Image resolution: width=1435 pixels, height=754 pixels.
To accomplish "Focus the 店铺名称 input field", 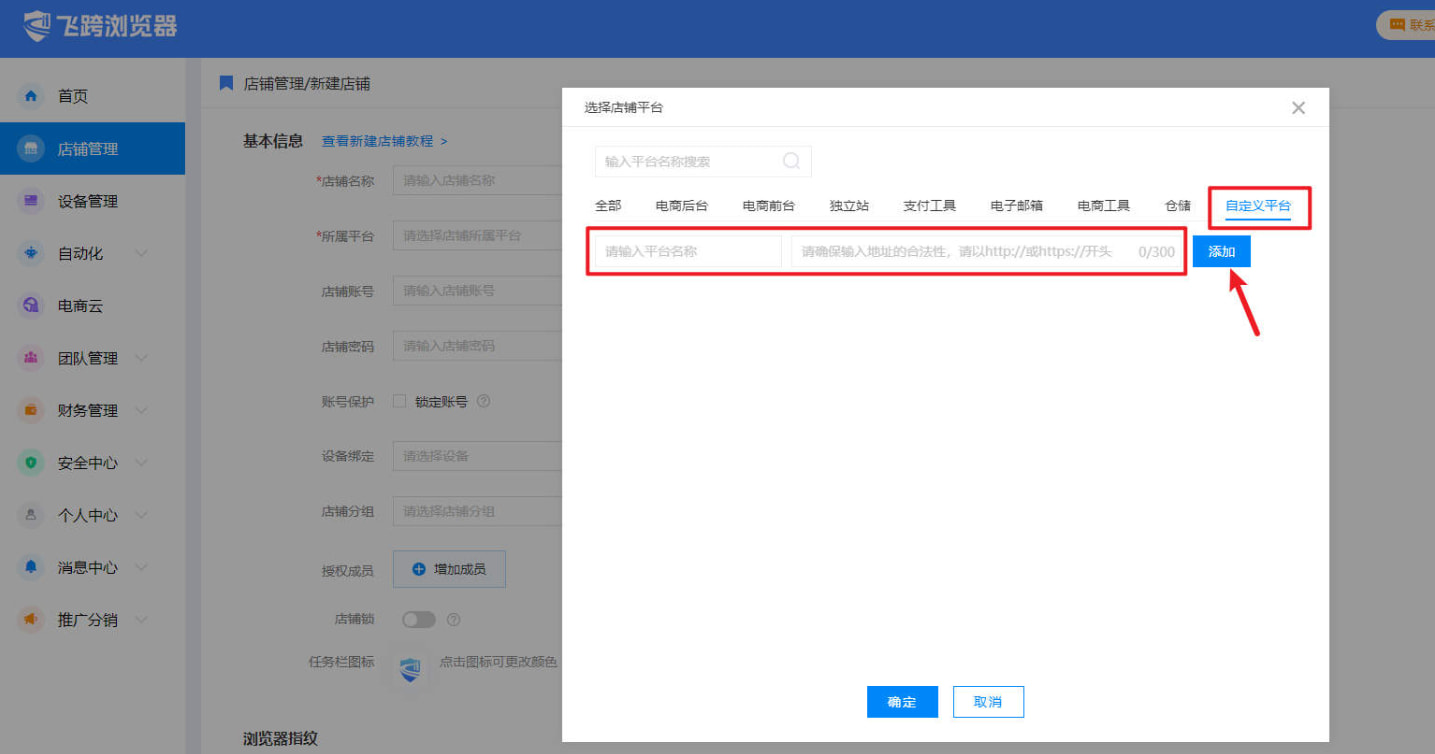I will click(x=477, y=181).
